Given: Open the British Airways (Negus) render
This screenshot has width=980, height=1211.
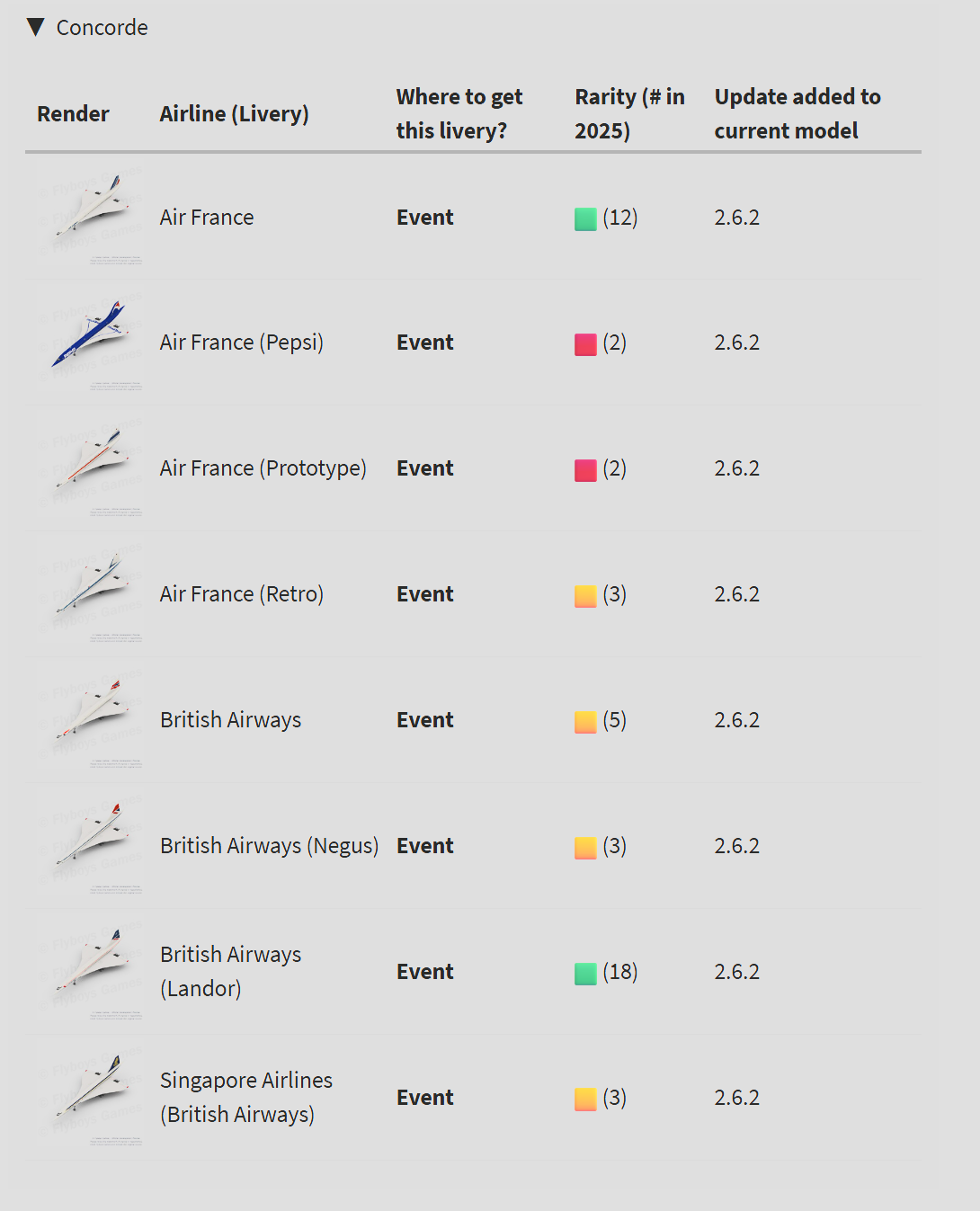Looking at the screenshot, I should coord(90,846).
